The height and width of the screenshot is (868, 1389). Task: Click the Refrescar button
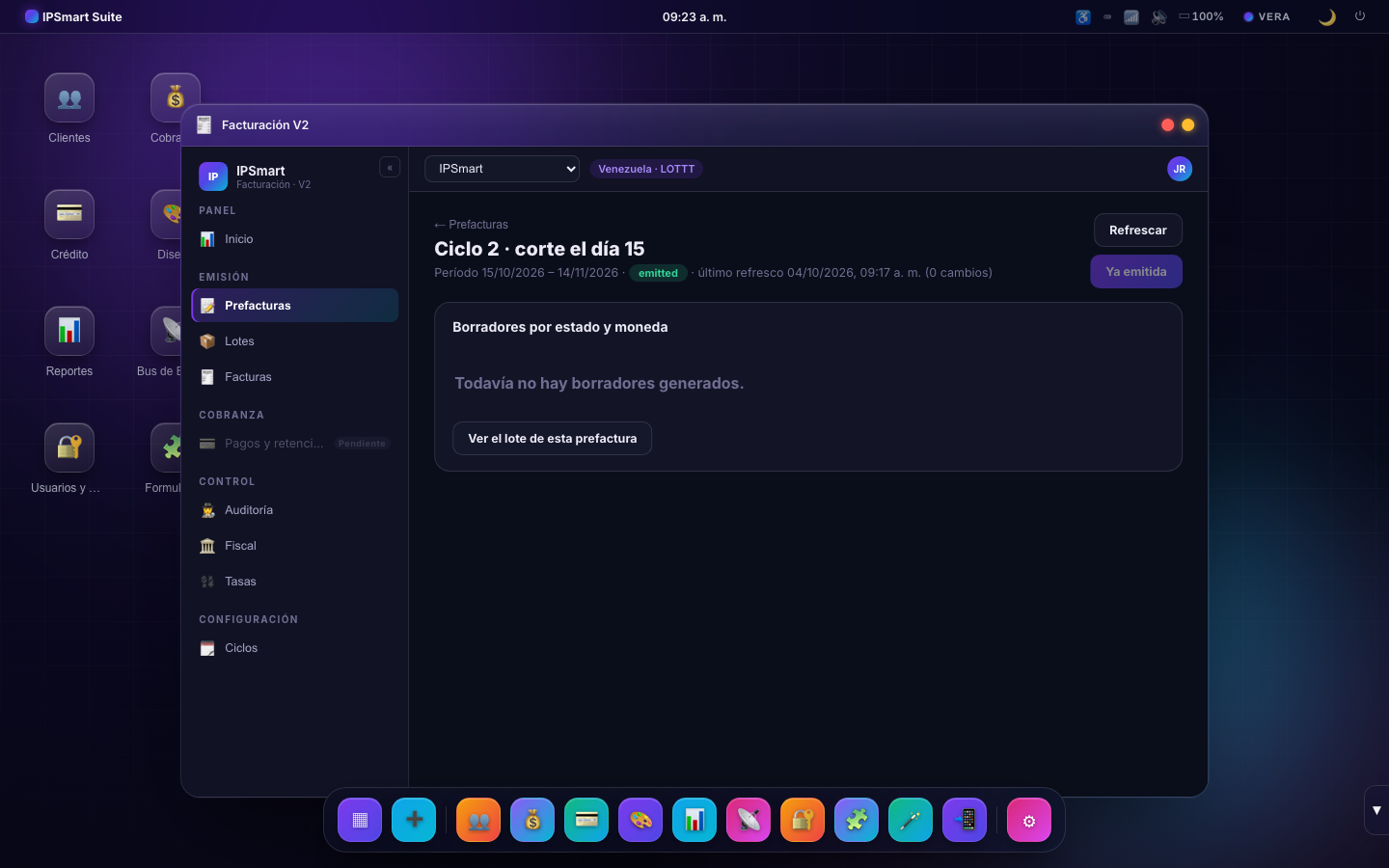[1138, 231]
